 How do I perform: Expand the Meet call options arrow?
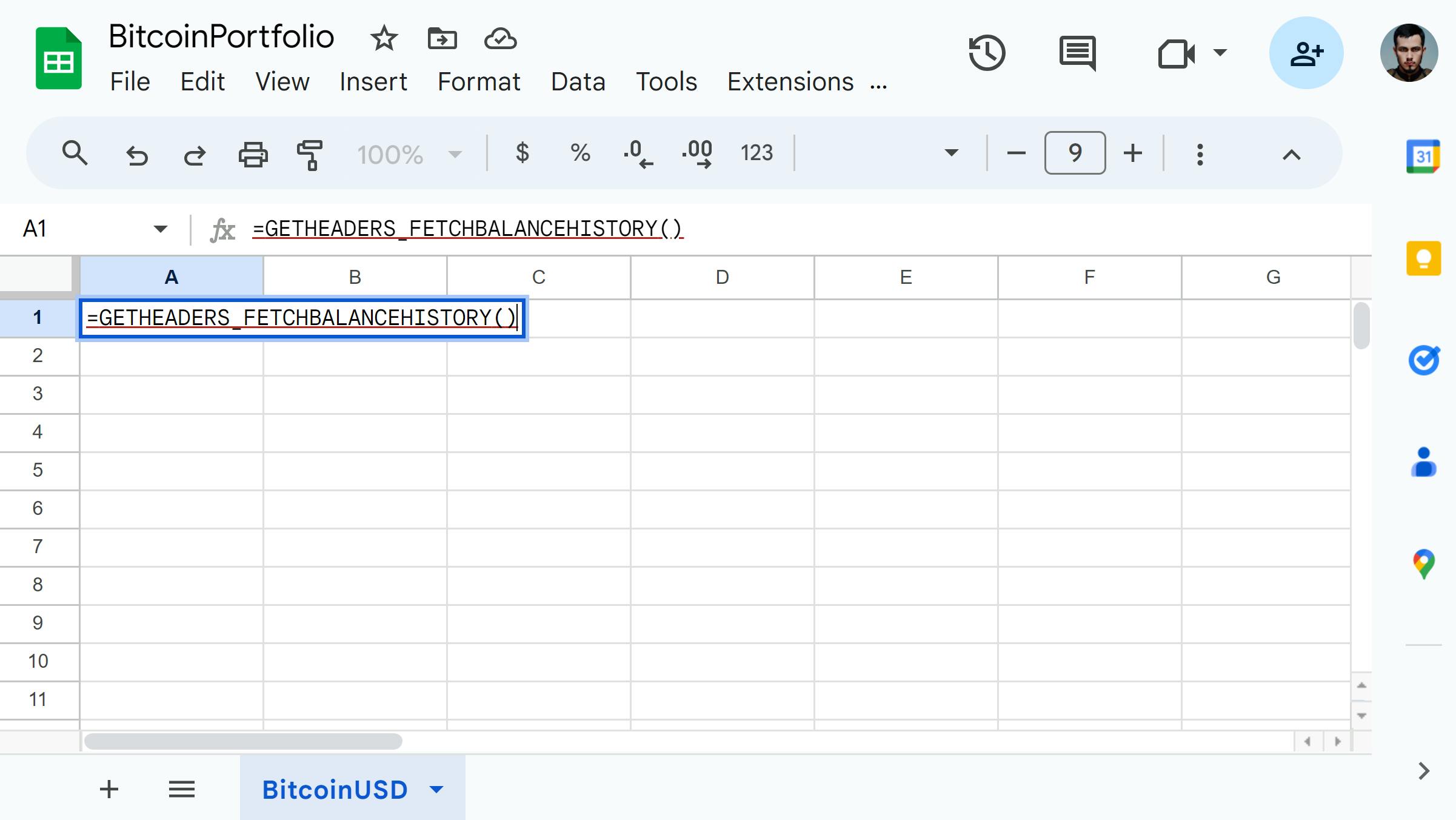pyautogui.click(x=1220, y=53)
